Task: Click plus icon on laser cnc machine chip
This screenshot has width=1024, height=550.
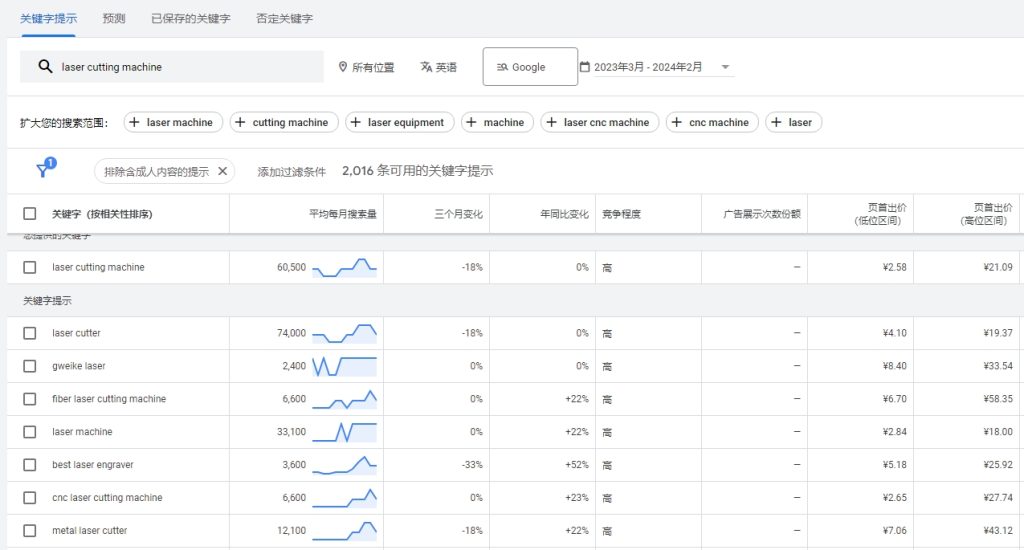Action: coord(552,122)
